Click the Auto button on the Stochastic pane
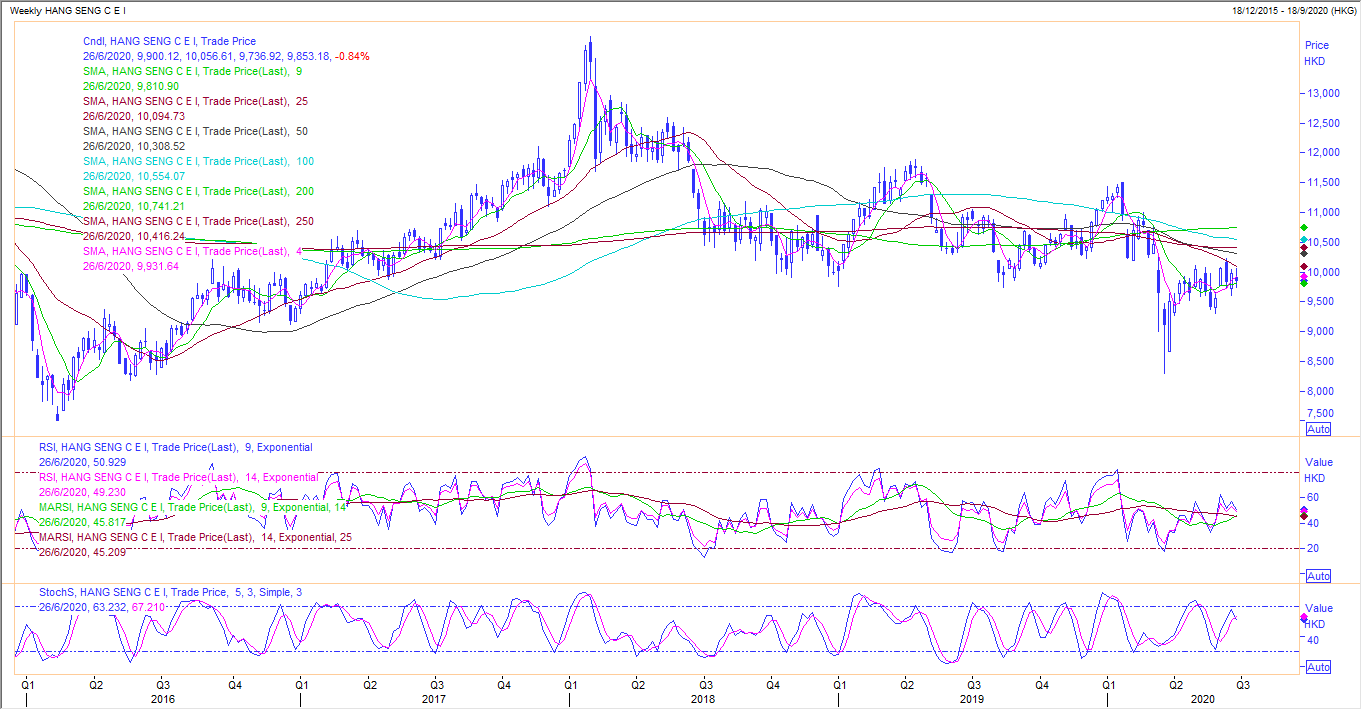The width and height of the screenshot is (1362, 710). [1319, 667]
